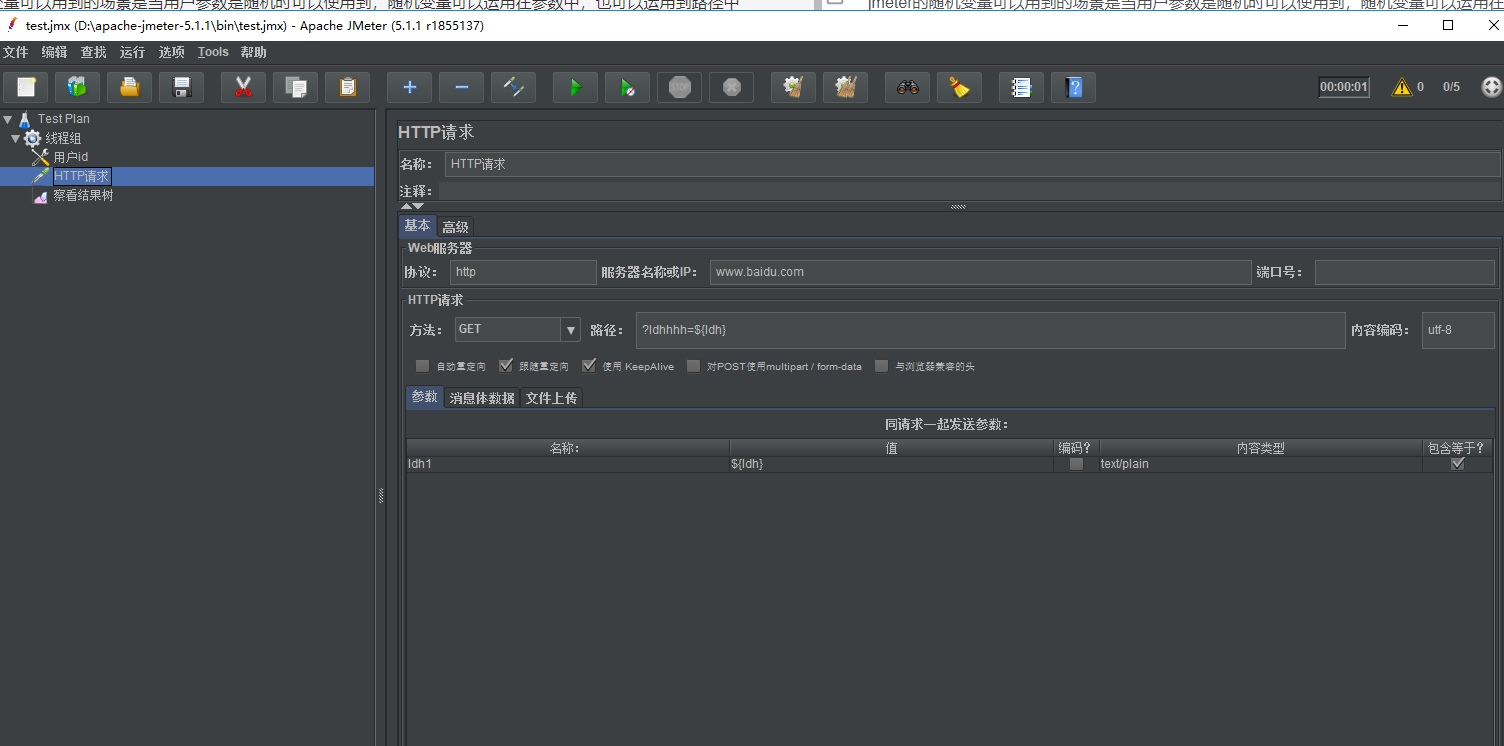The image size is (1504, 746).
Task: Reset search with the brush icon
Action: click(959, 87)
